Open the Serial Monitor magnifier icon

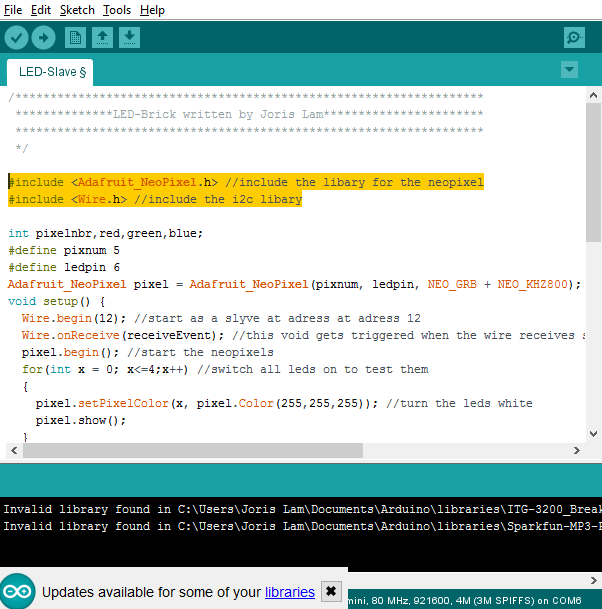coord(574,38)
